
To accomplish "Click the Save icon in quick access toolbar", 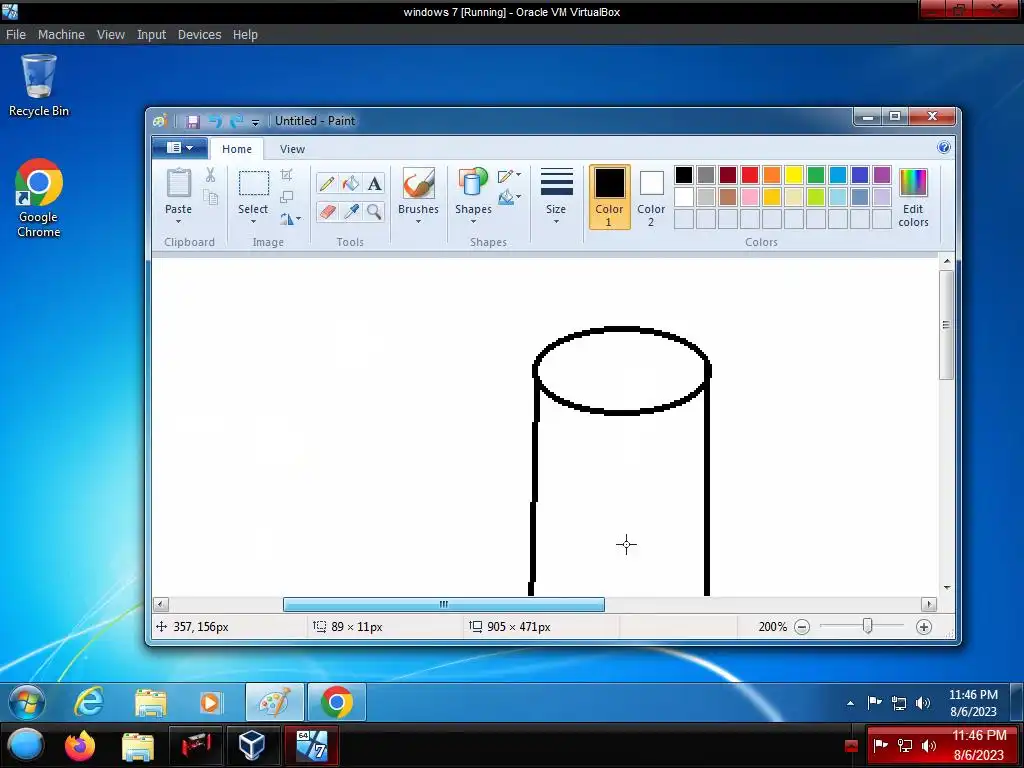I will click(192, 121).
